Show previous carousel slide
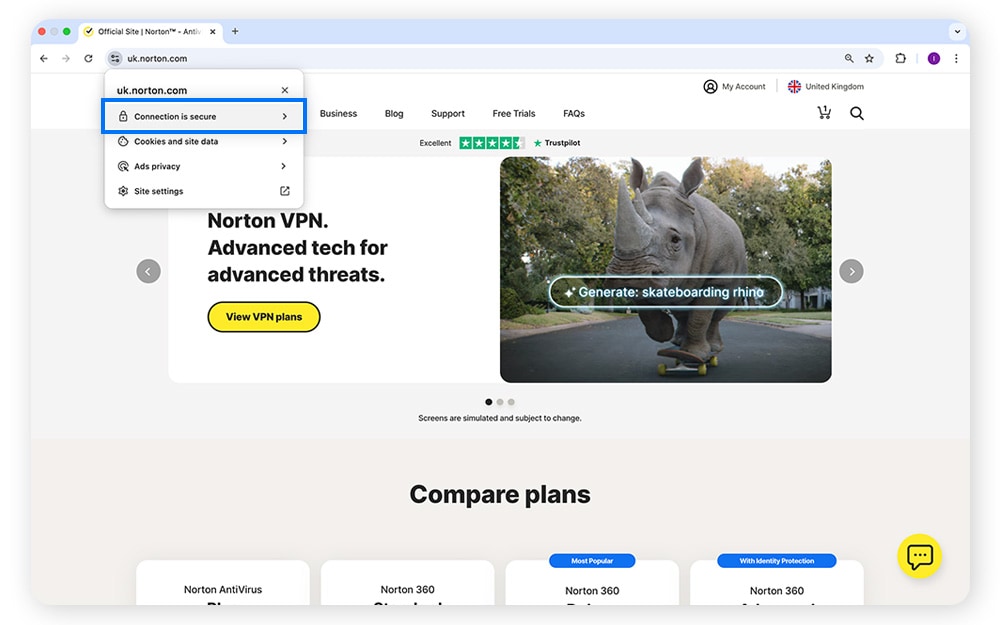 (x=148, y=271)
